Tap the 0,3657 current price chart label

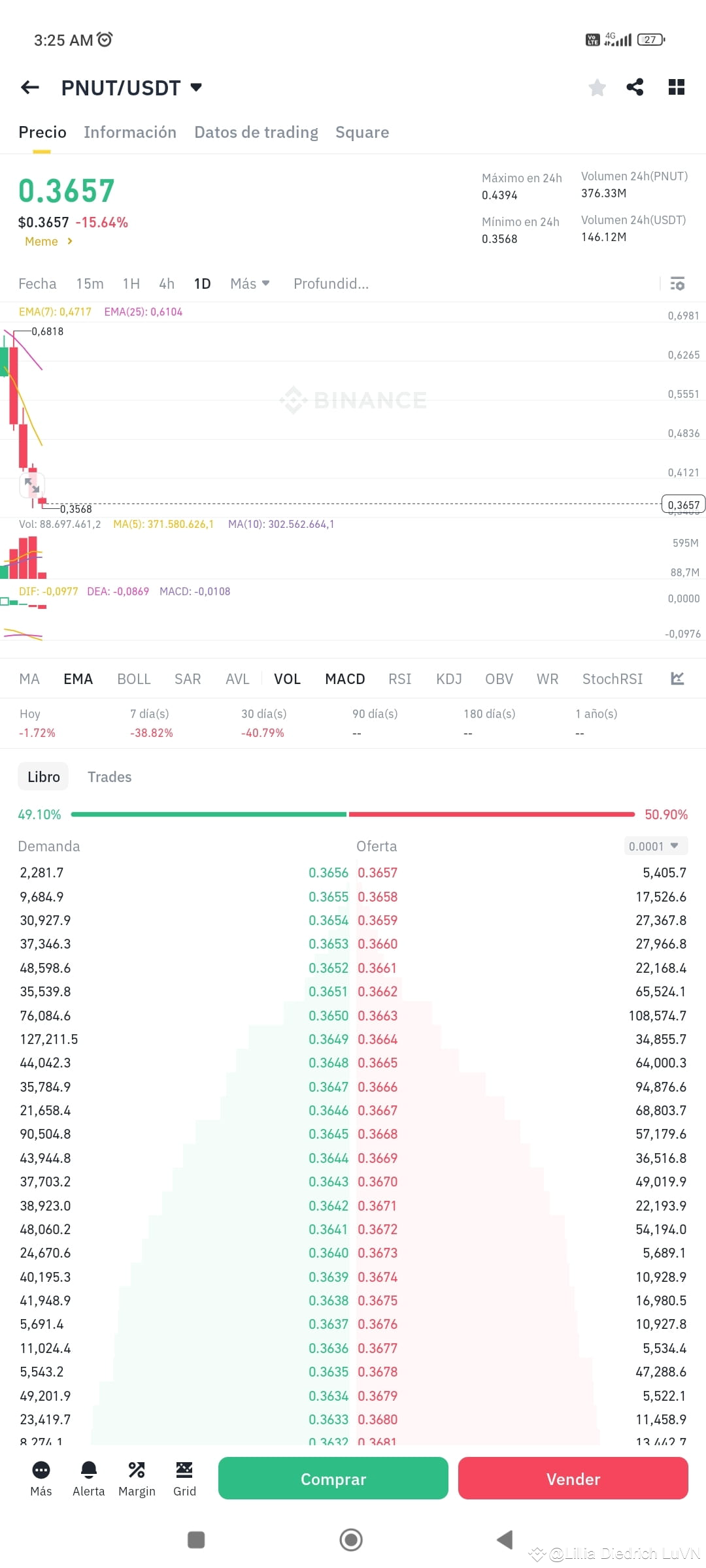pos(684,504)
